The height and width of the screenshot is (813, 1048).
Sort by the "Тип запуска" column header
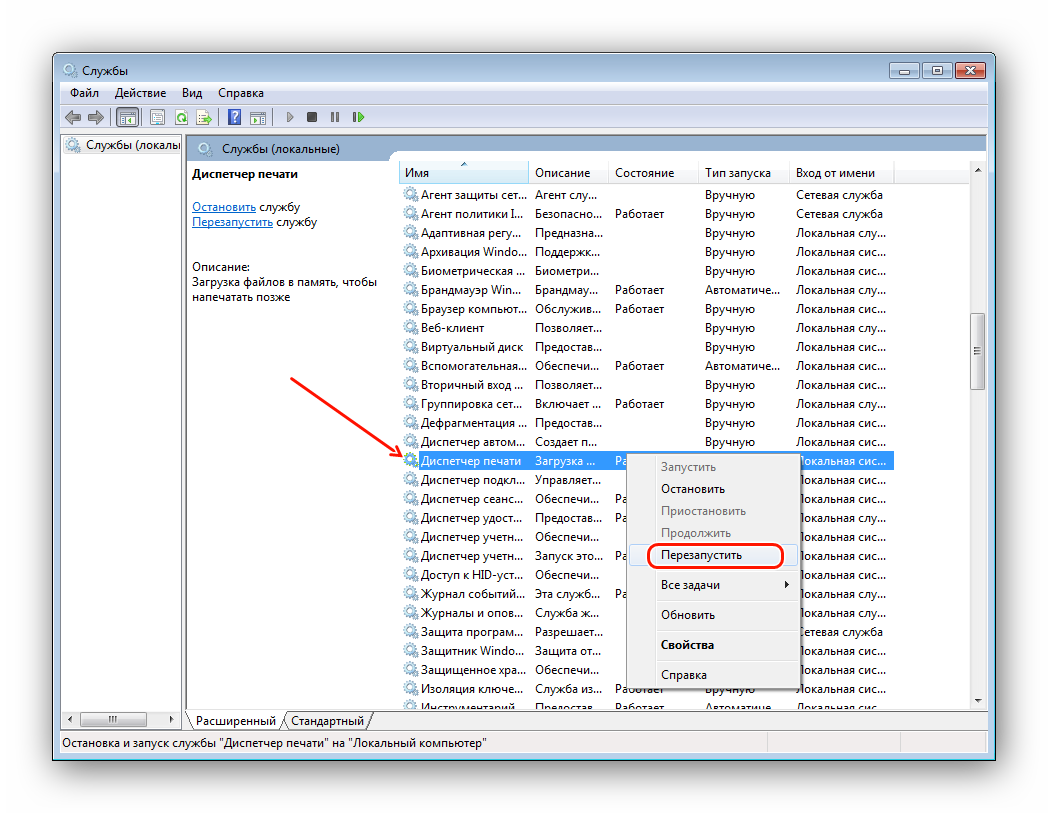[741, 173]
